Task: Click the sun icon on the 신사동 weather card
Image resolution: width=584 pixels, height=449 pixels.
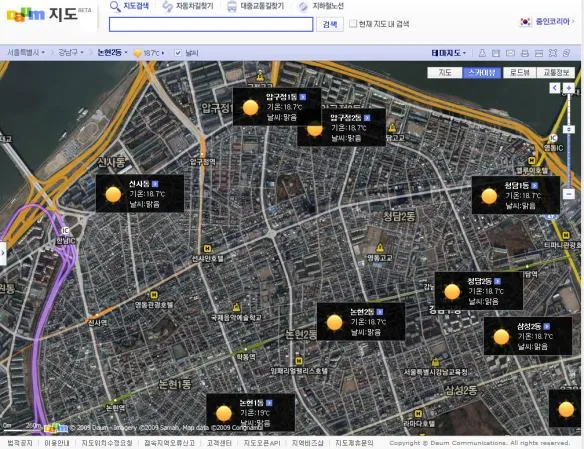Action: [x=113, y=194]
